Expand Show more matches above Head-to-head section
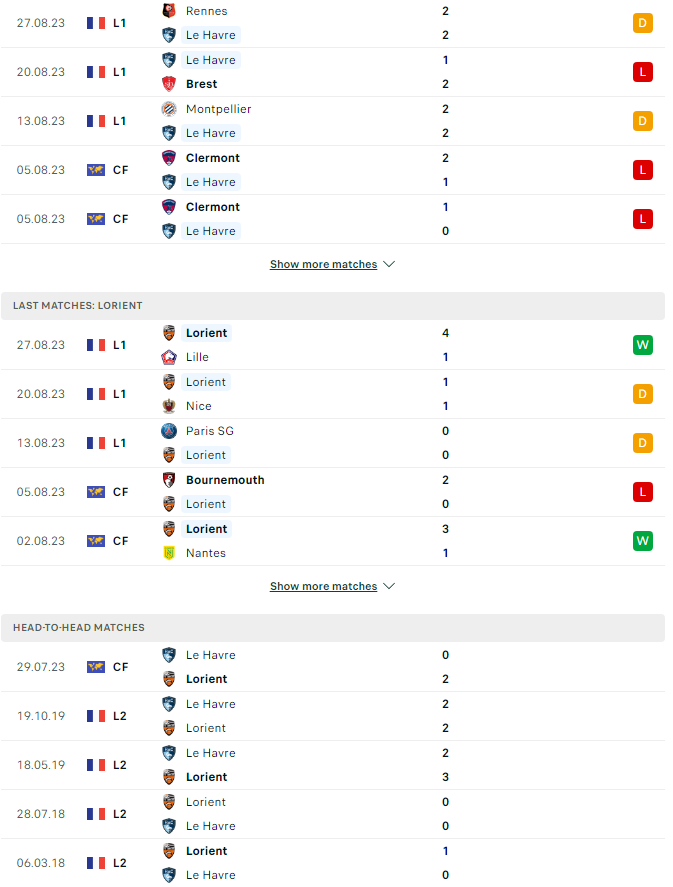The width and height of the screenshot is (673, 887). pos(332,587)
